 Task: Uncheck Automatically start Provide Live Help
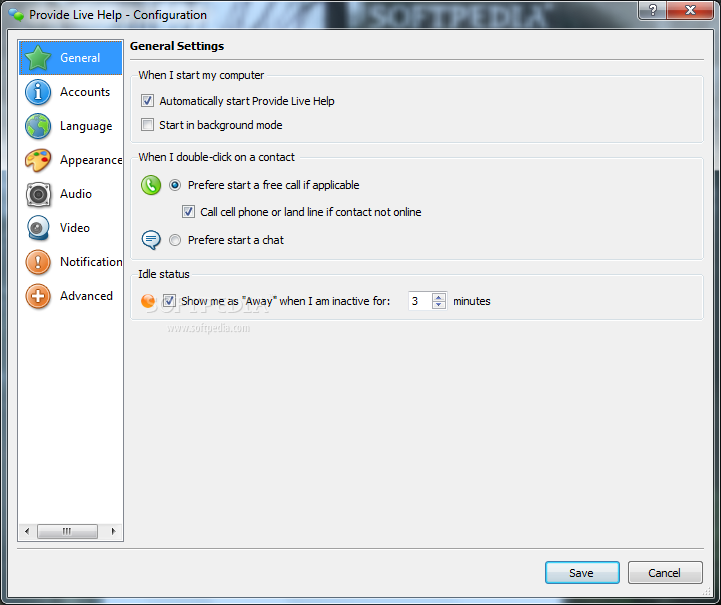[147, 101]
